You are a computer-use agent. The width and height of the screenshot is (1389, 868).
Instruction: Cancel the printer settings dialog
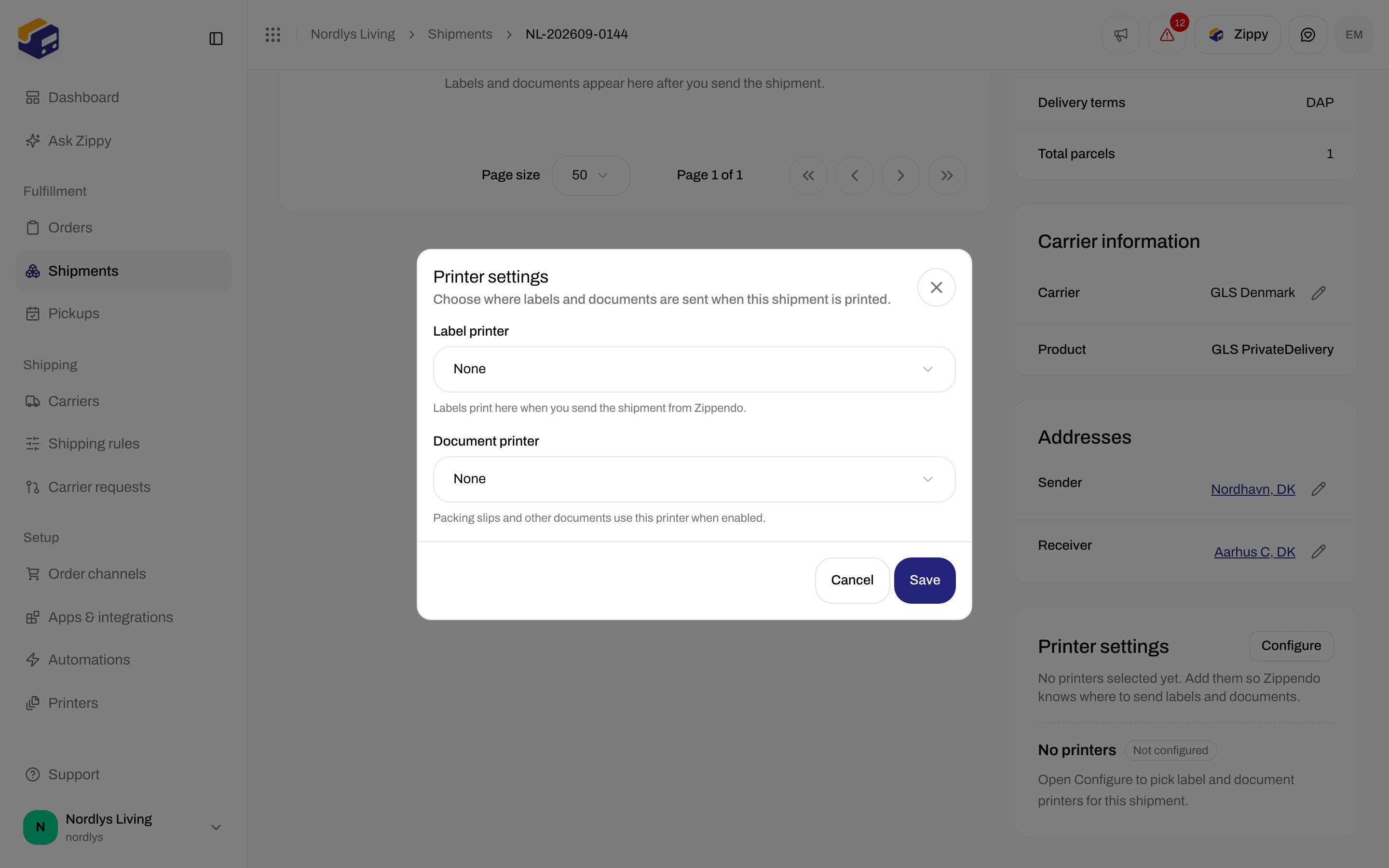852,580
